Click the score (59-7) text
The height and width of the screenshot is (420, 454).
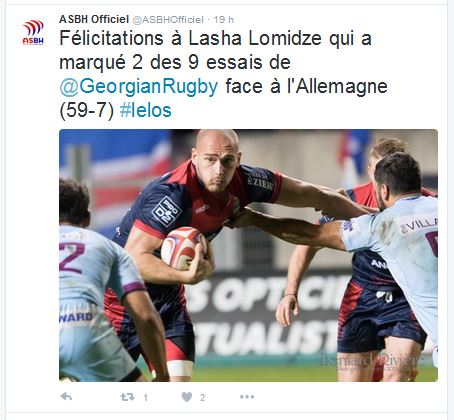click(87, 110)
